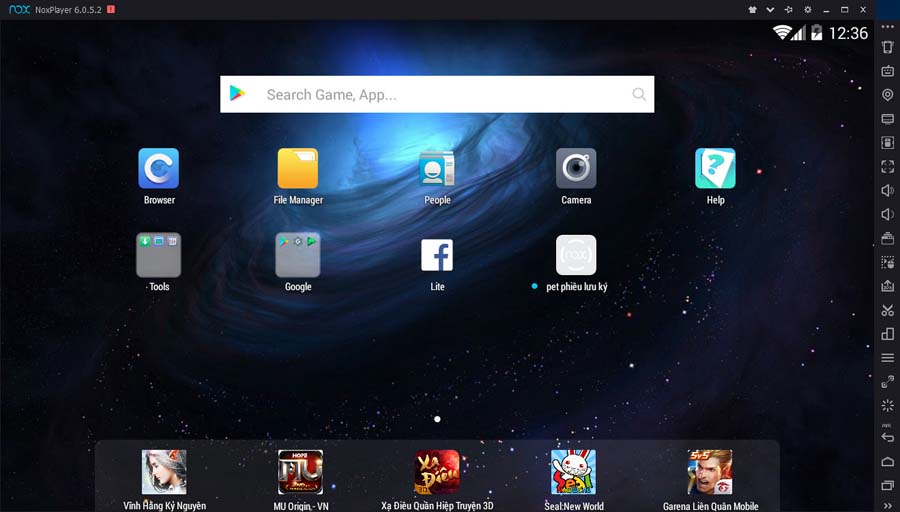Click the Android back arrow

point(887,437)
